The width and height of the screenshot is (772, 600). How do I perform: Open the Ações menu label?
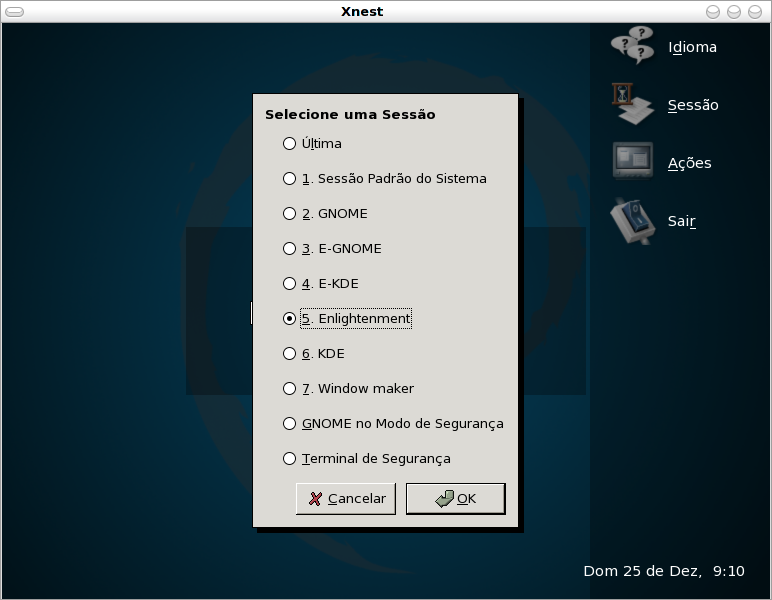(689, 163)
